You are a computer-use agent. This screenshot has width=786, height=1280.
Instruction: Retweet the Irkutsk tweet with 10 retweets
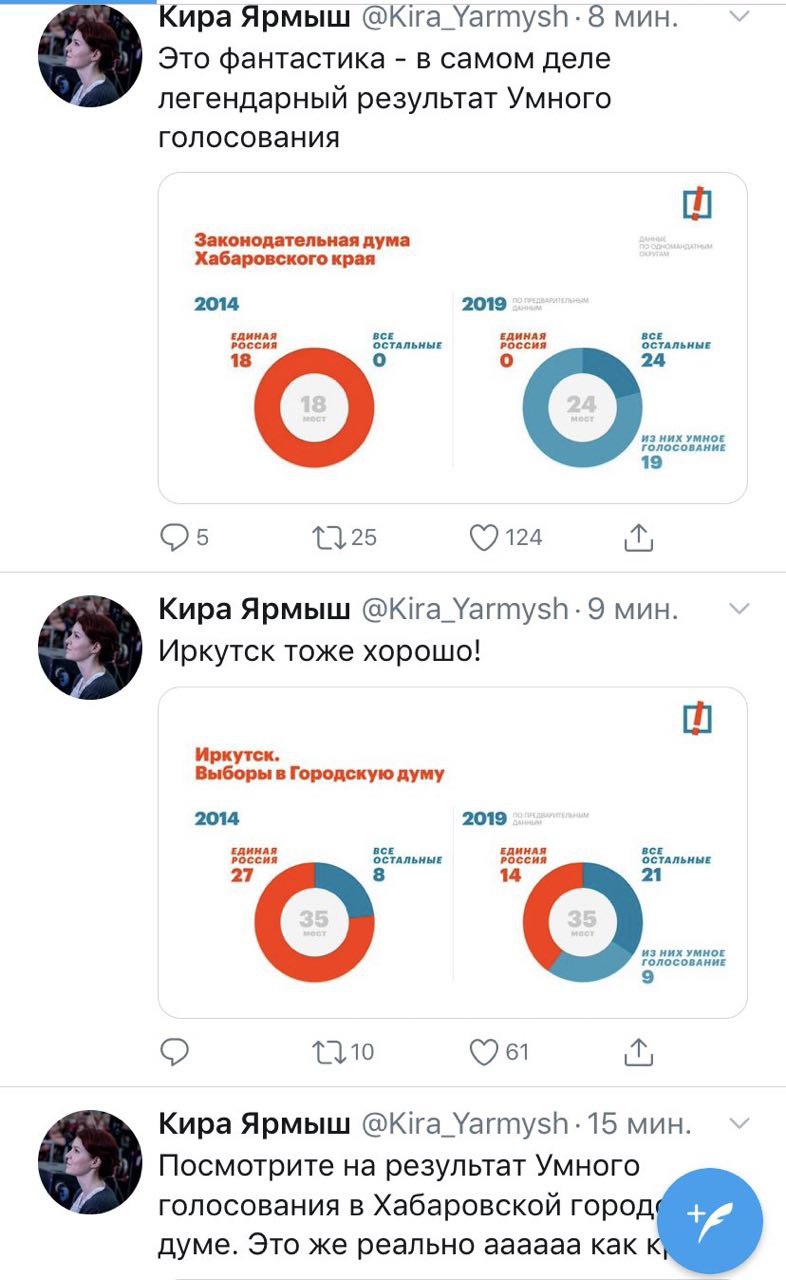[328, 1051]
